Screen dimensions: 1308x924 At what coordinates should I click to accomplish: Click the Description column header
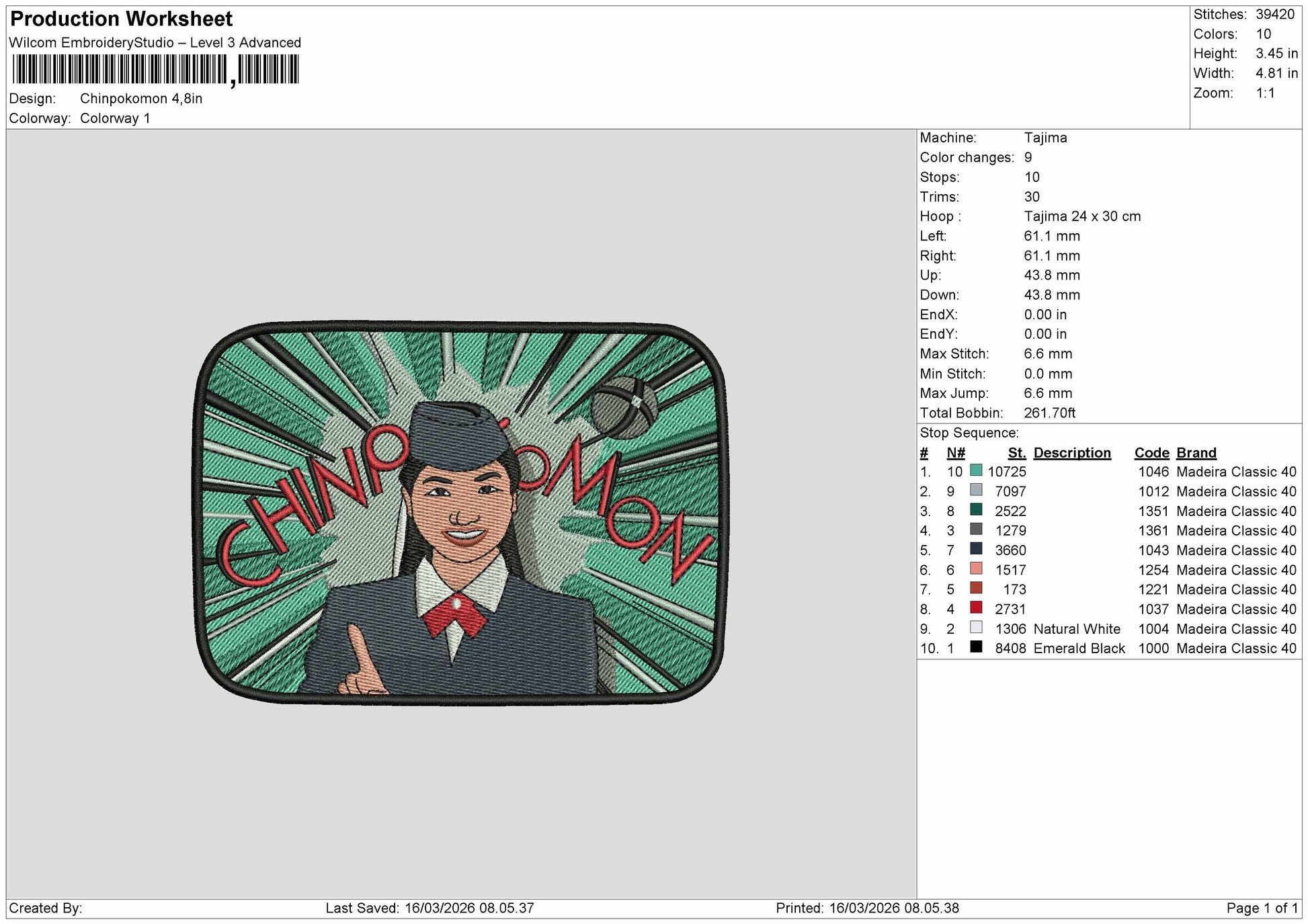(1072, 453)
